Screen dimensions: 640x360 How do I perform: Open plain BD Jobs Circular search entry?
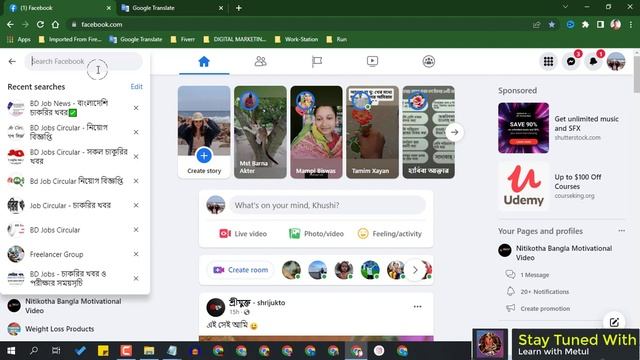(55, 230)
